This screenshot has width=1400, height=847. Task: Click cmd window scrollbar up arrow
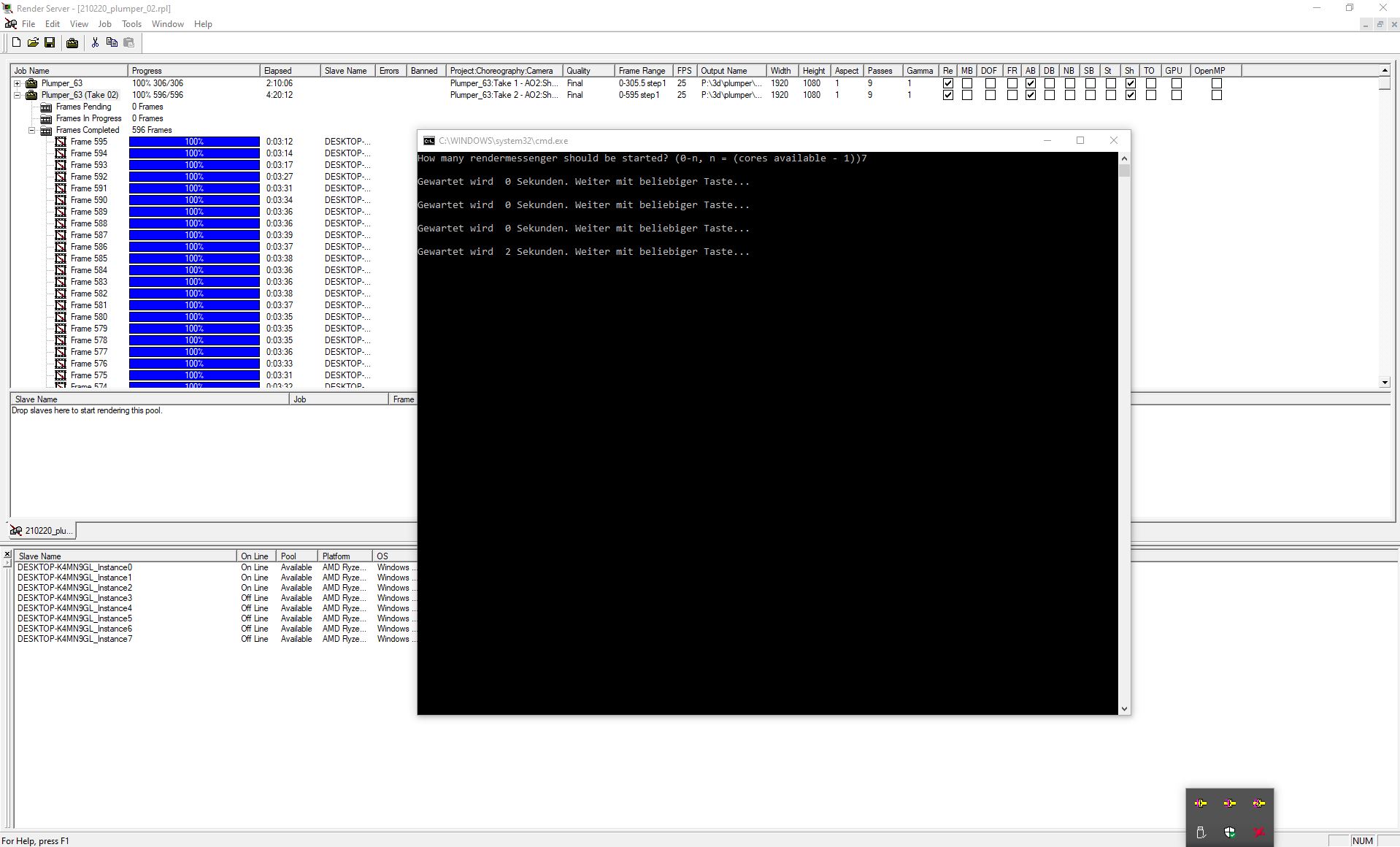tap(1124, 158)
